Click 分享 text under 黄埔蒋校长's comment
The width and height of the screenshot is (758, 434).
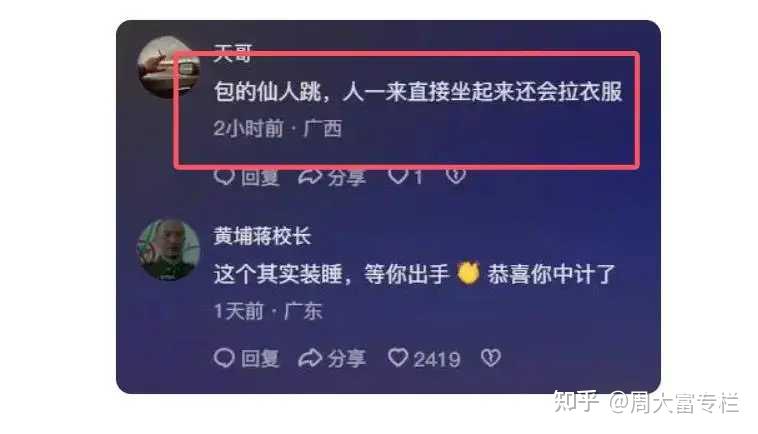pyautogui.click(x=347, y=359)
